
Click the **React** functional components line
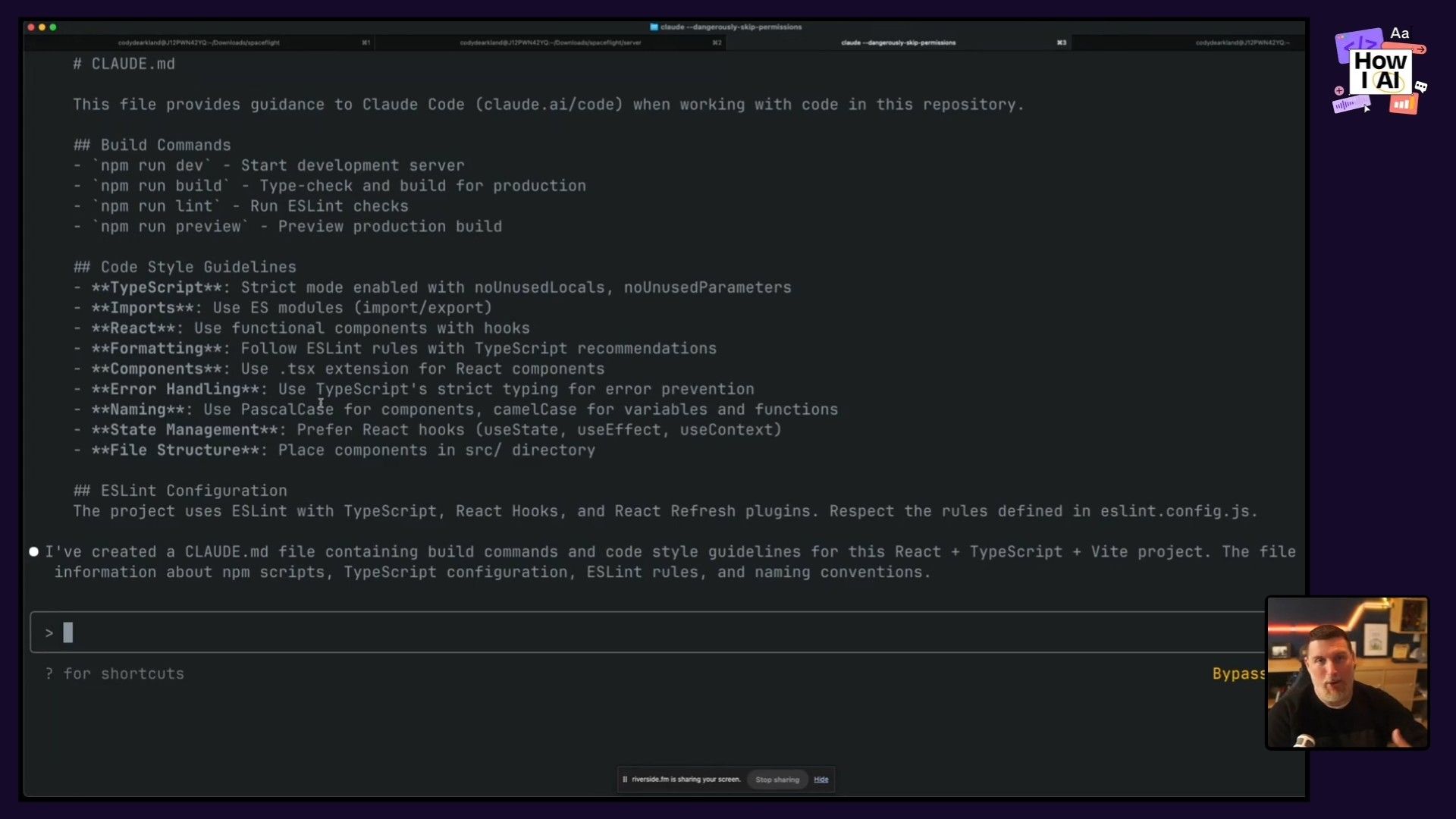[x=302, y=329]
